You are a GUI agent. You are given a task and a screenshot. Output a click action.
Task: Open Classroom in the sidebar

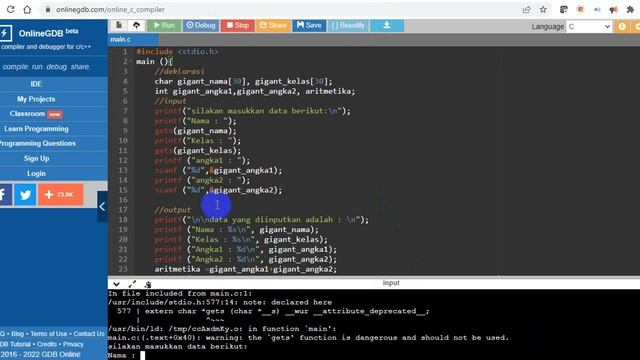36,114
